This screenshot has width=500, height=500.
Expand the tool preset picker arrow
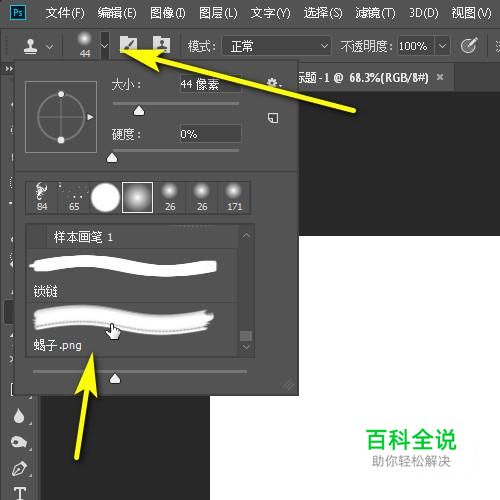tap(50, 47)
